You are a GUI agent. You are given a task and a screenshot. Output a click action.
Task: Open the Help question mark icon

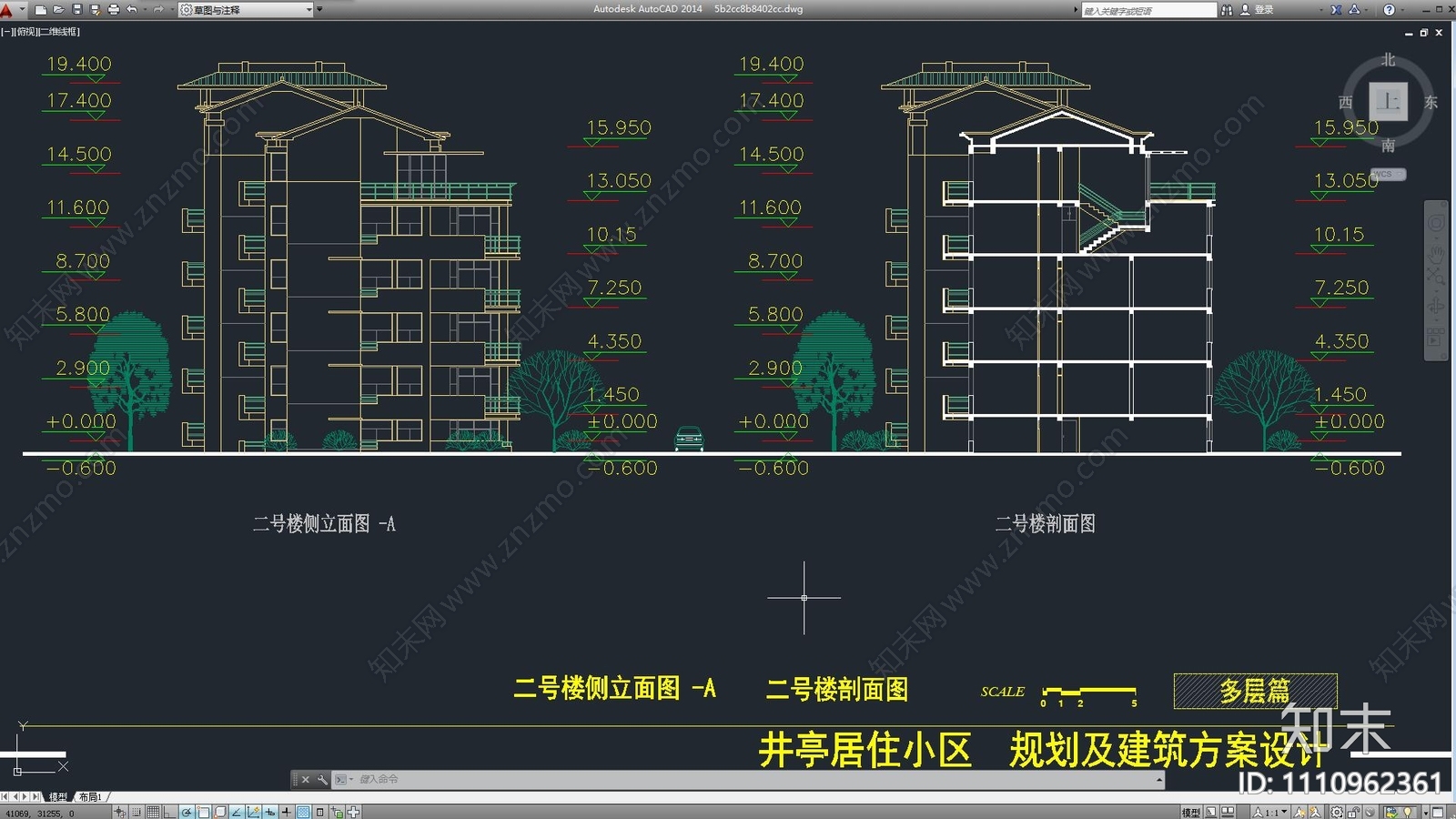(x=1389, y=10)
